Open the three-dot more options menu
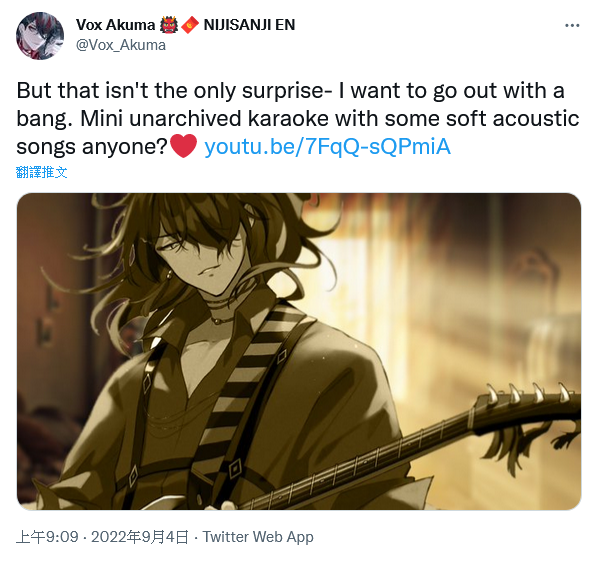Image resolution: width=598 pixels, height=563 pixels. (572, 26)
